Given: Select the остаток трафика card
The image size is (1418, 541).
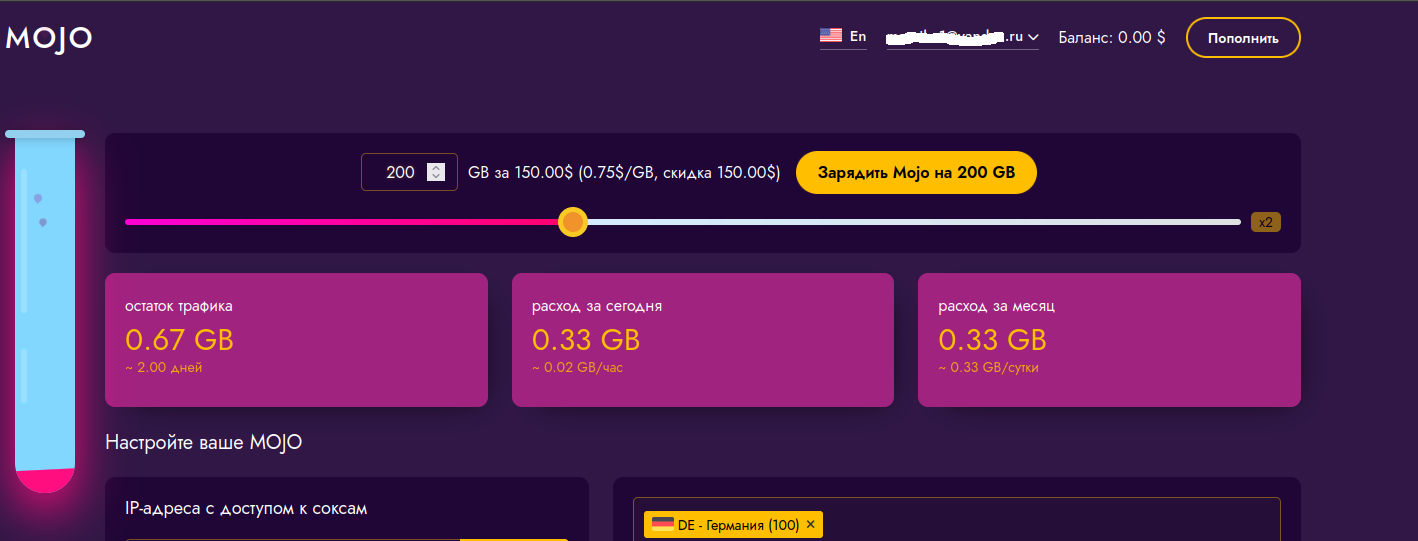Looking at the screenshot, I should 296,340.
